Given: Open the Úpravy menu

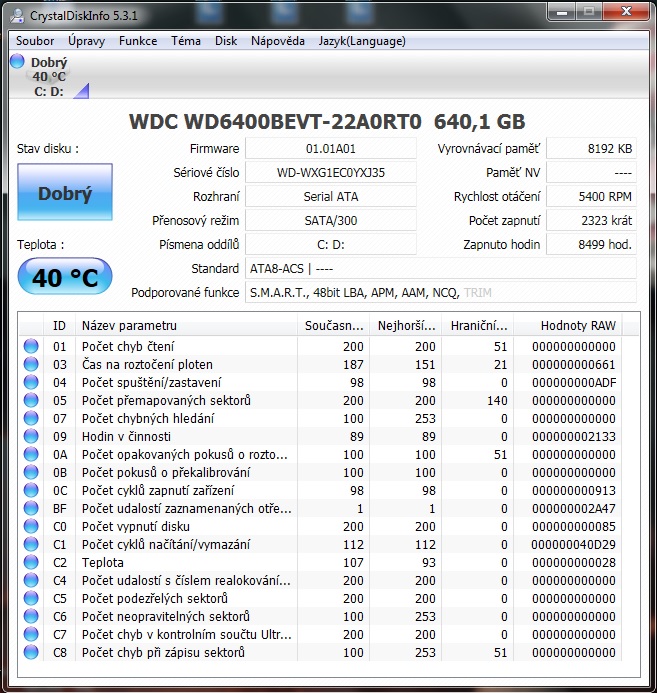Looking at the screenshot, I should (86, 41).
